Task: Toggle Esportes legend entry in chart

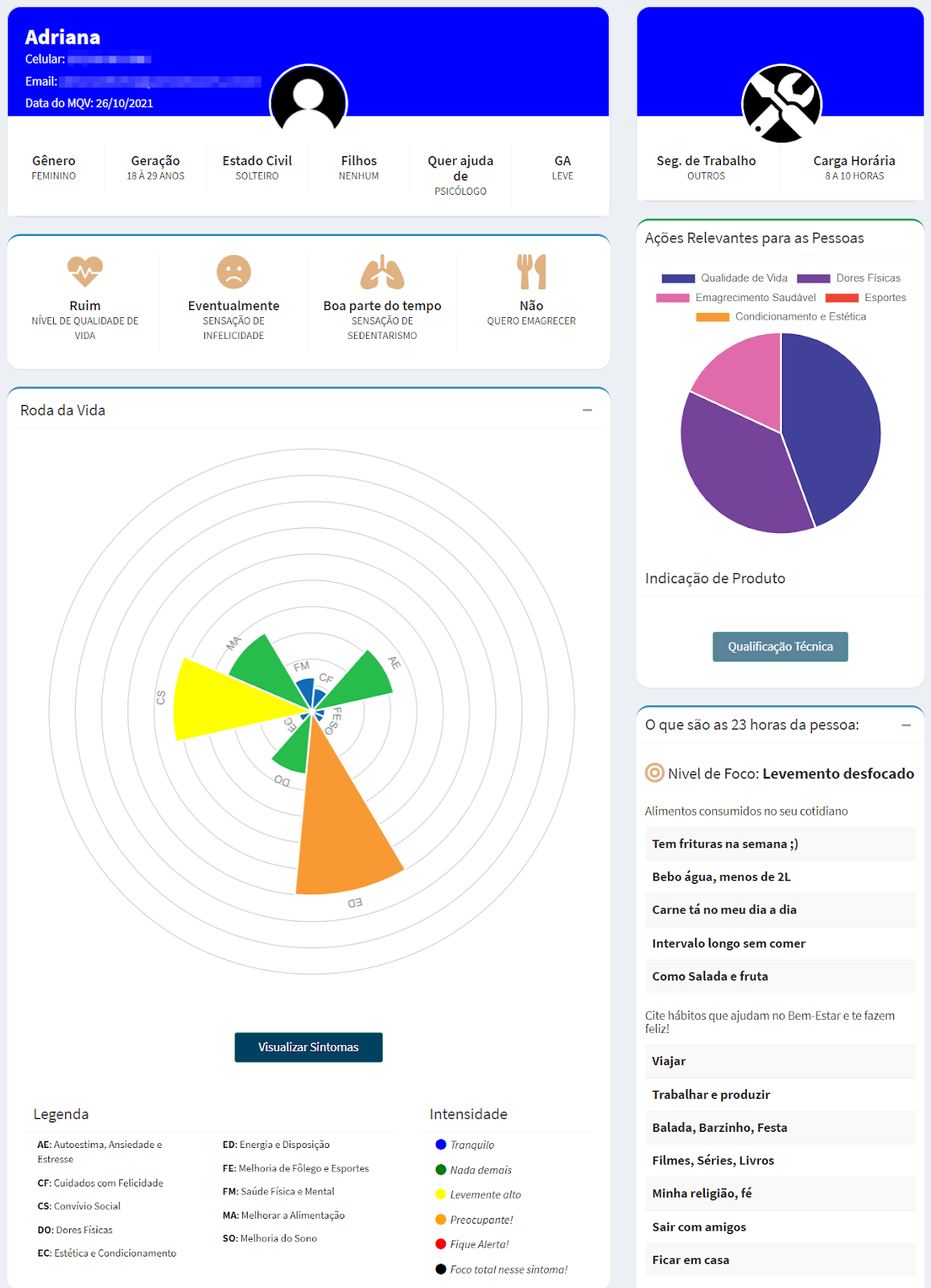Action: (866, 298)
